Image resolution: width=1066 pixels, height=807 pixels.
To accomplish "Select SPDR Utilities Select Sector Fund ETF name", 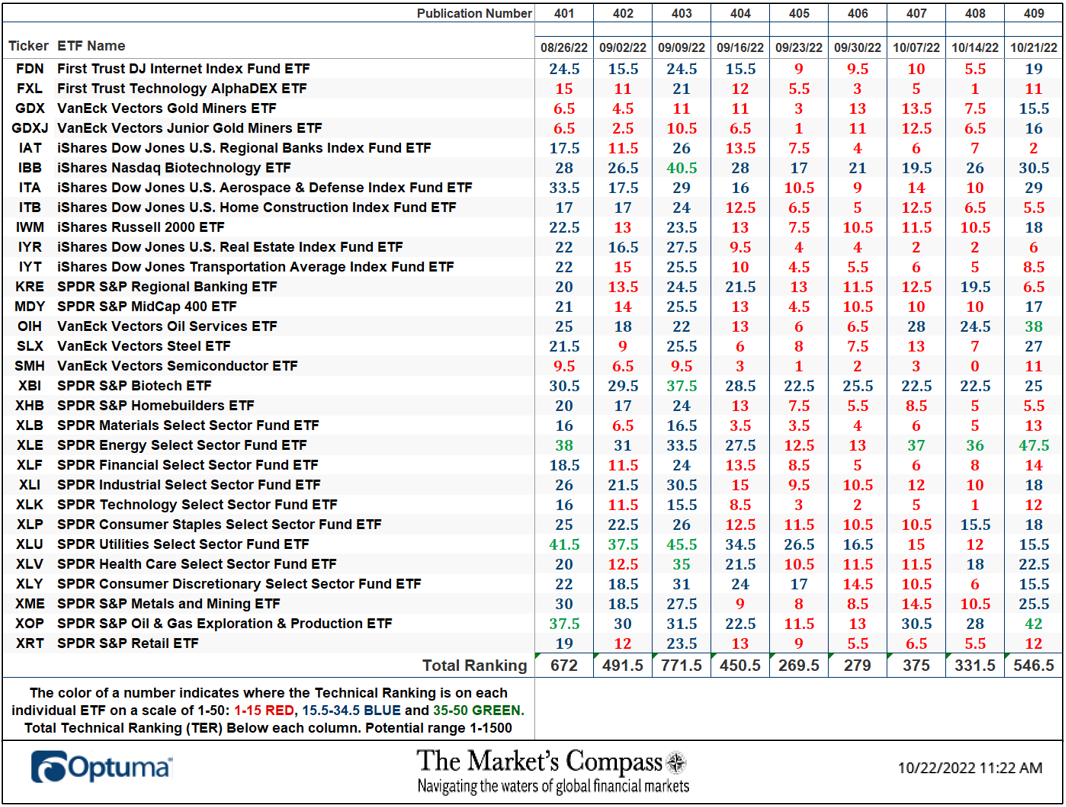I will pos(183,544).
